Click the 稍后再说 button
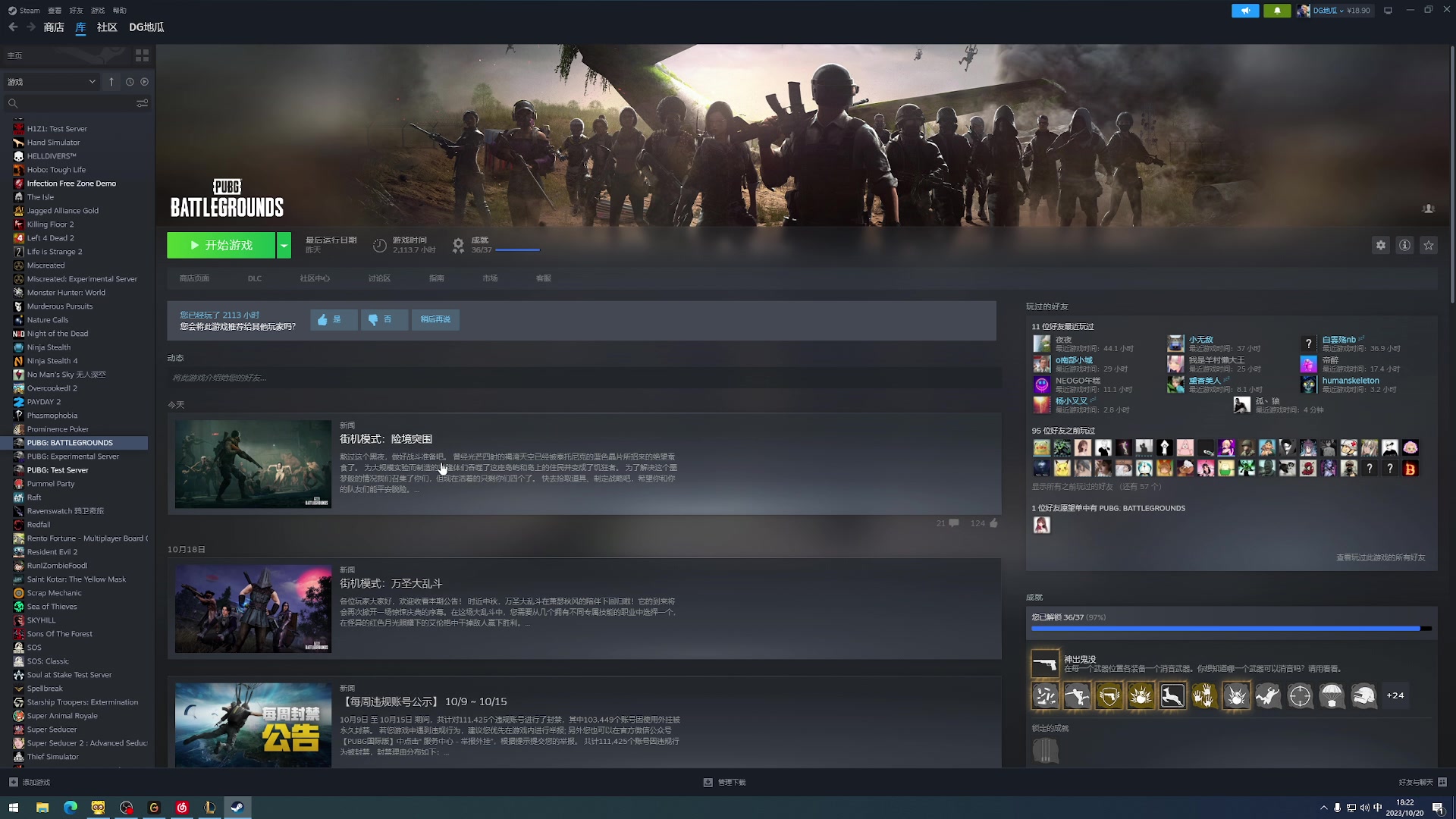 435,319
